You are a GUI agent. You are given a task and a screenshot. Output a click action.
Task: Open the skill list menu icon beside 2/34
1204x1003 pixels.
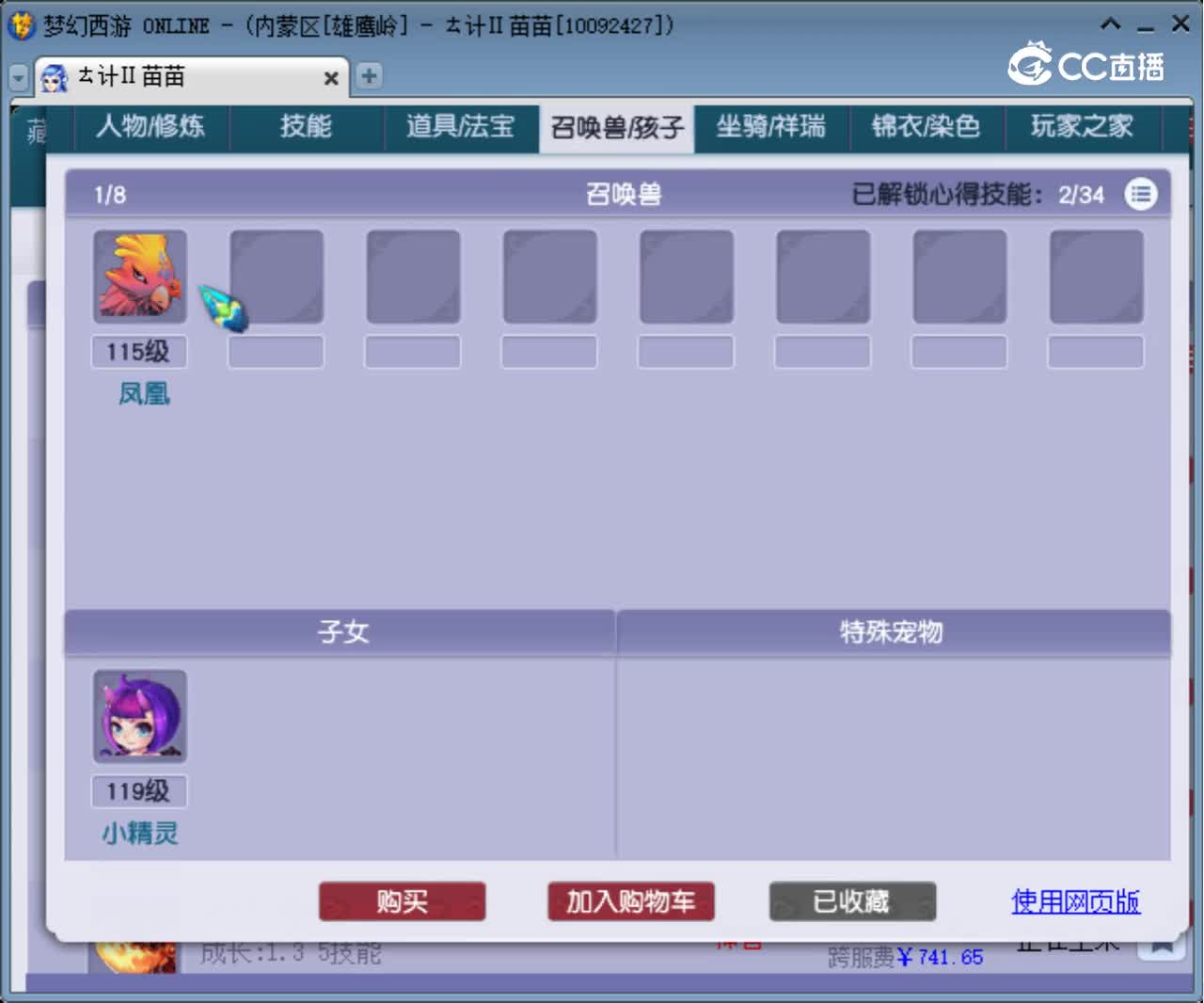pyautogui.click(x=1141, y=195)
